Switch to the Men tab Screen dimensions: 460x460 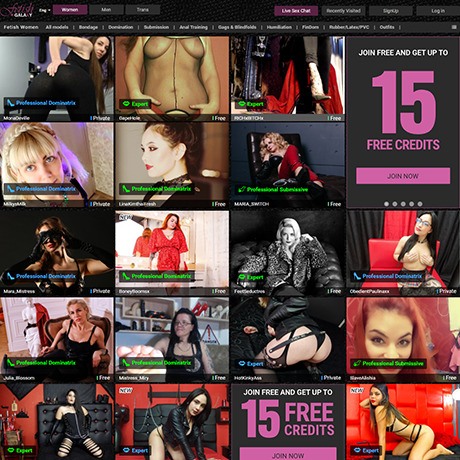pyautogui.click(x=106, y=10)
